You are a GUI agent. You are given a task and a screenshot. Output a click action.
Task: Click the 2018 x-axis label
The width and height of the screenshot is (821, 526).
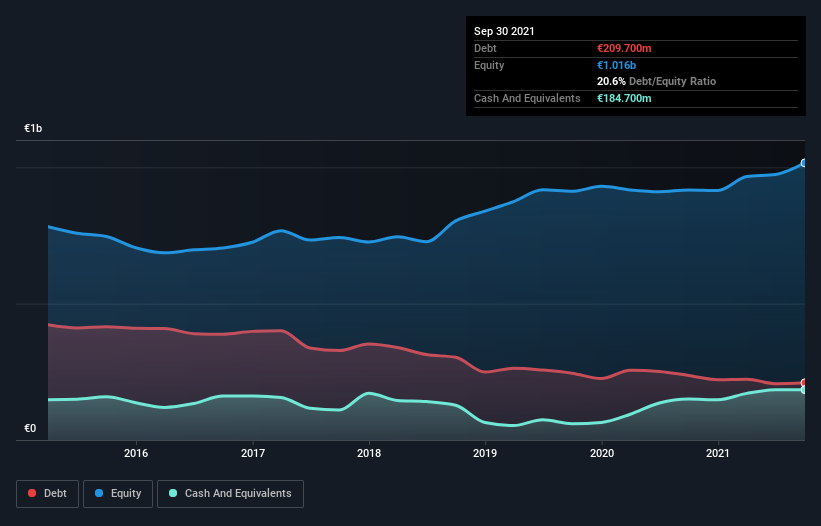coord(369,453)
